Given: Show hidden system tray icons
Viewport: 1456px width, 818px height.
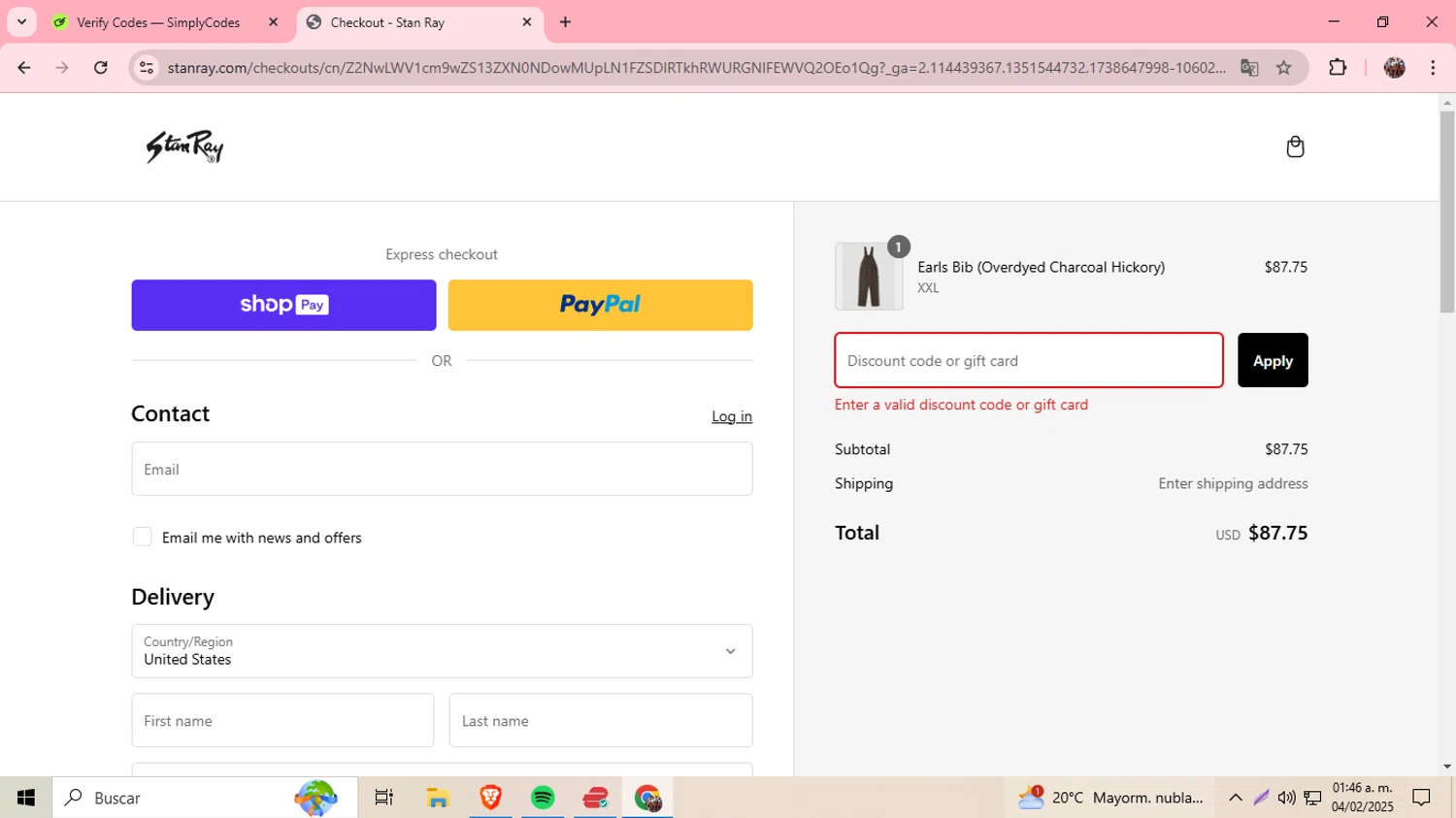Looking at the screenshot, I should [x=1236, y=798].
